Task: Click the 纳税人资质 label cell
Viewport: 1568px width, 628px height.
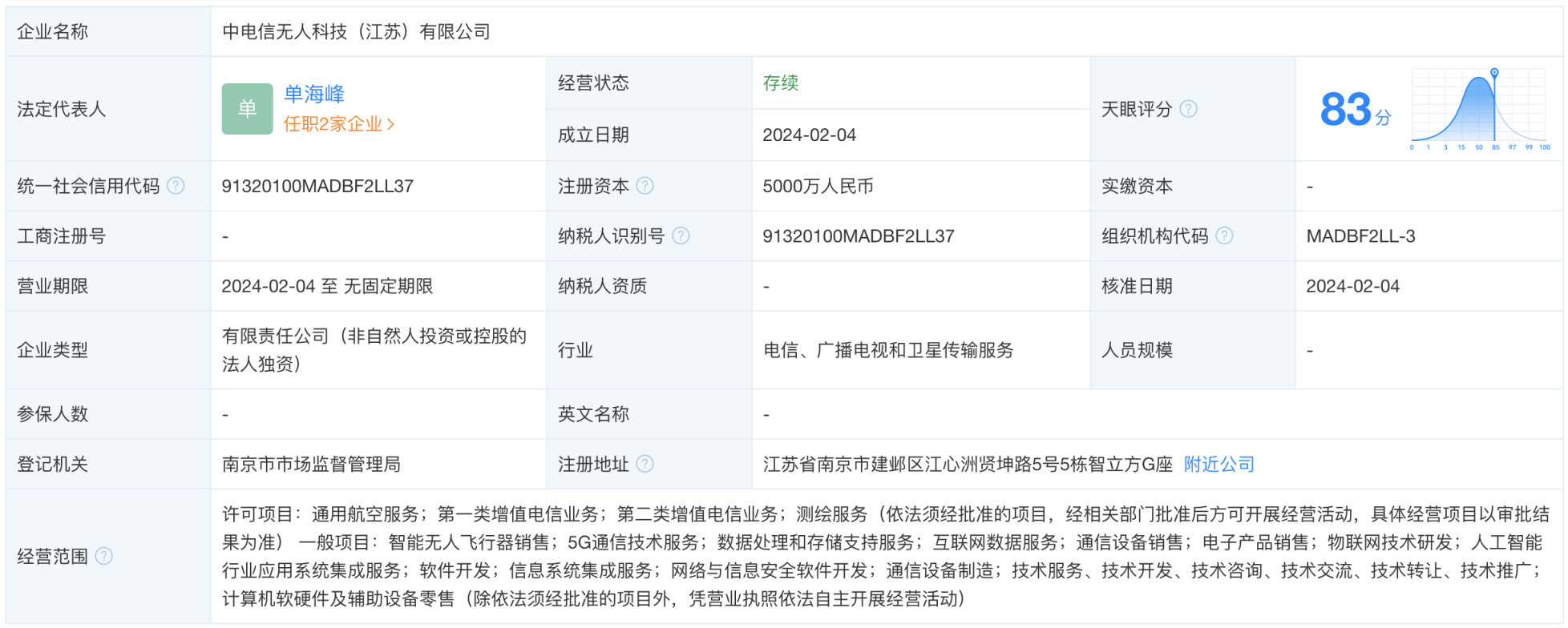Action: [x=649, y=286]
